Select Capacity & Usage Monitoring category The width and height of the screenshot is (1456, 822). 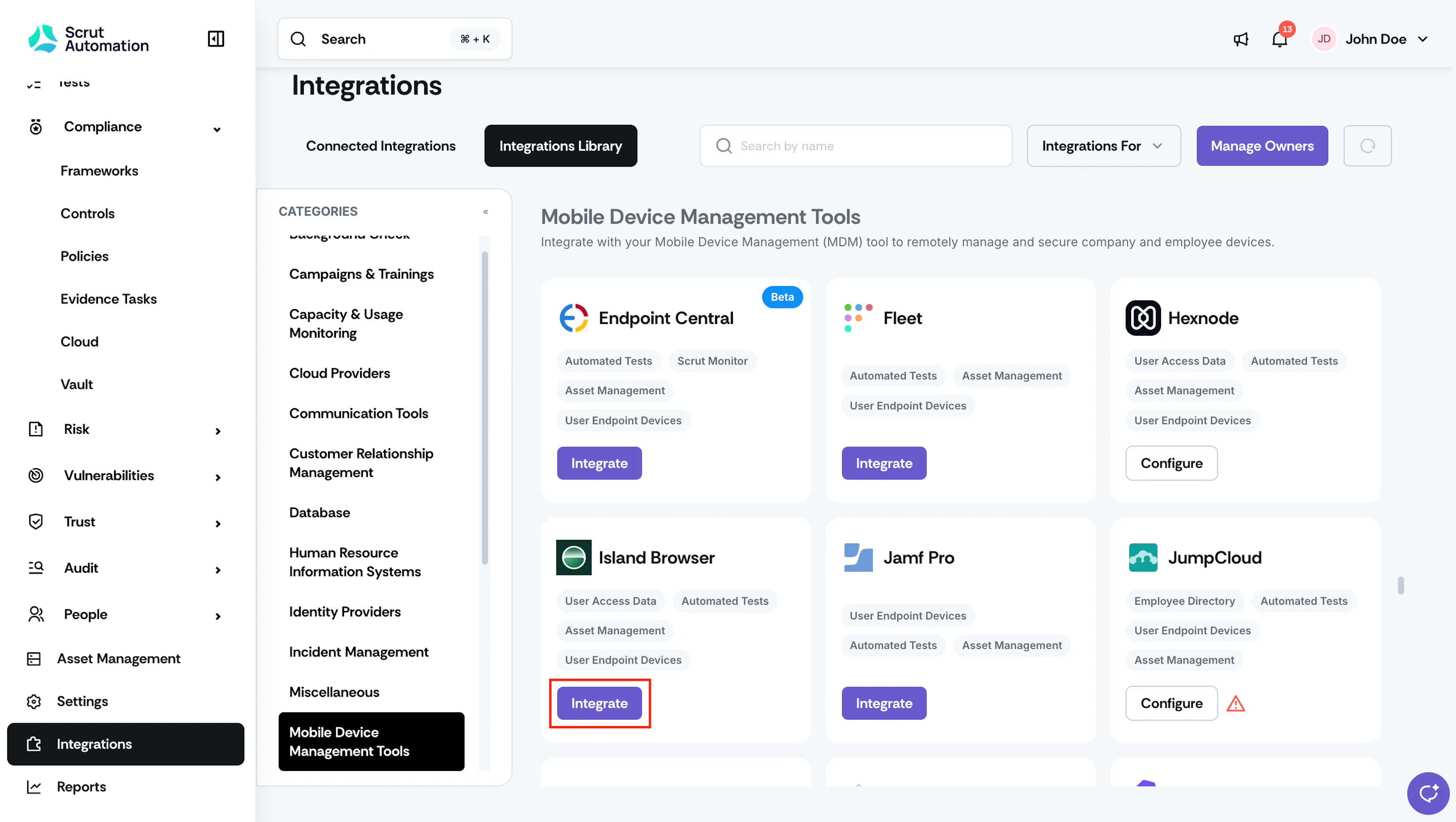click(346, 323)
